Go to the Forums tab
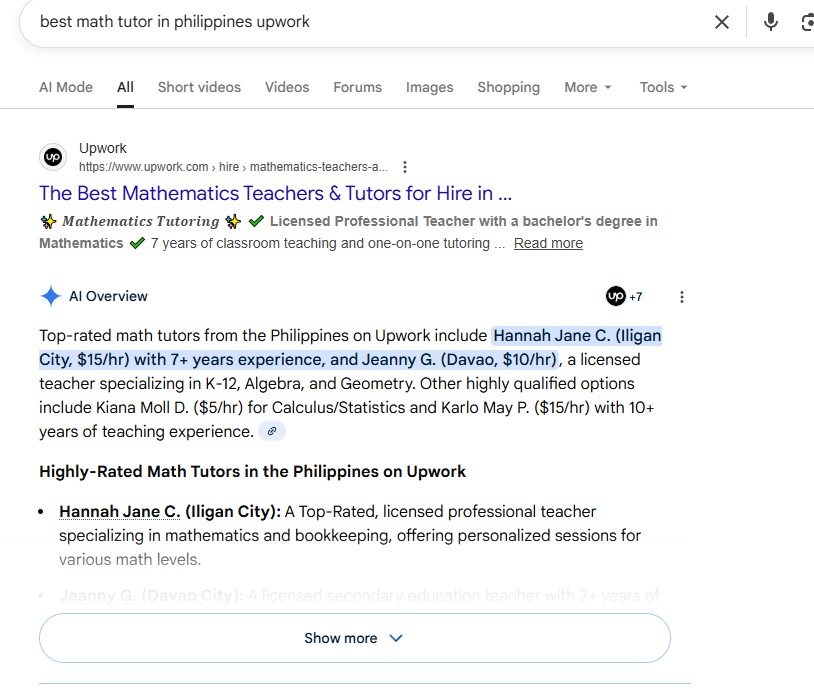The image size is (814, 697). [x=357, y=87]
